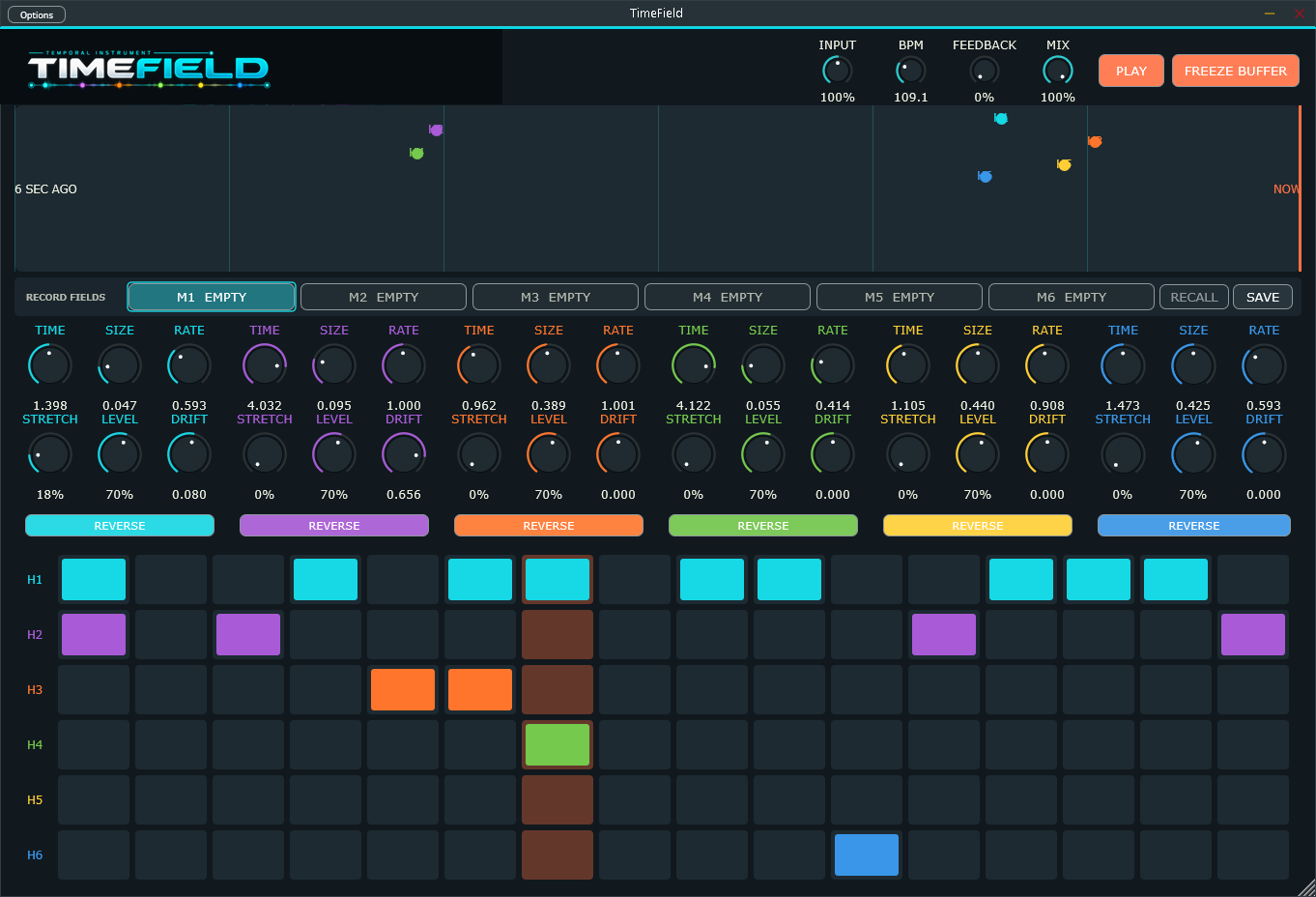Toggle the green REVERSE button

coord(763,525)
